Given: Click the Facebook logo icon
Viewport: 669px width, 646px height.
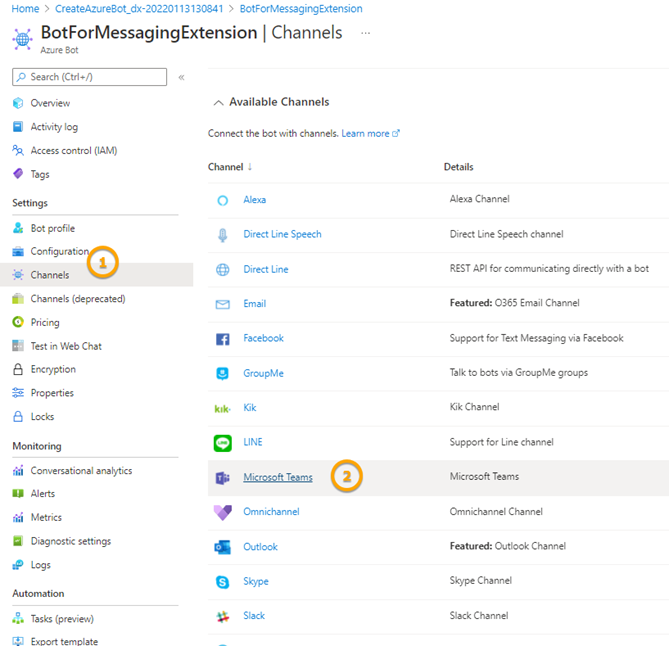Looking at the screenshot, I should [x=223, y=339].
